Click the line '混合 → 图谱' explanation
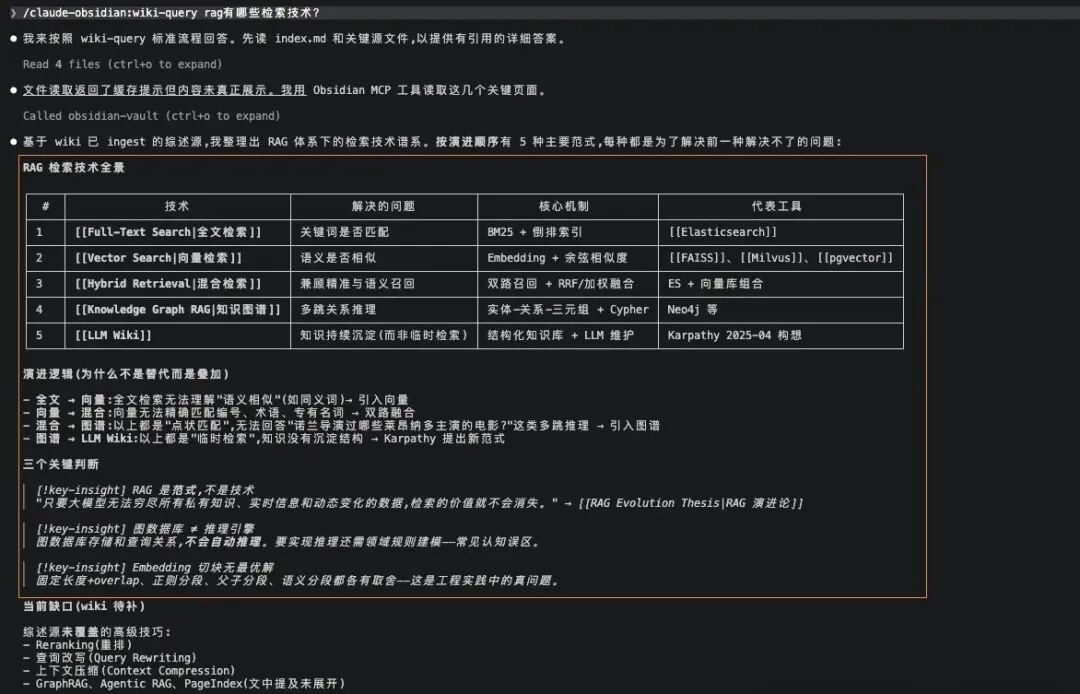Image resolution: width=1080 pixels, height=694 pixels. [342, 425]
